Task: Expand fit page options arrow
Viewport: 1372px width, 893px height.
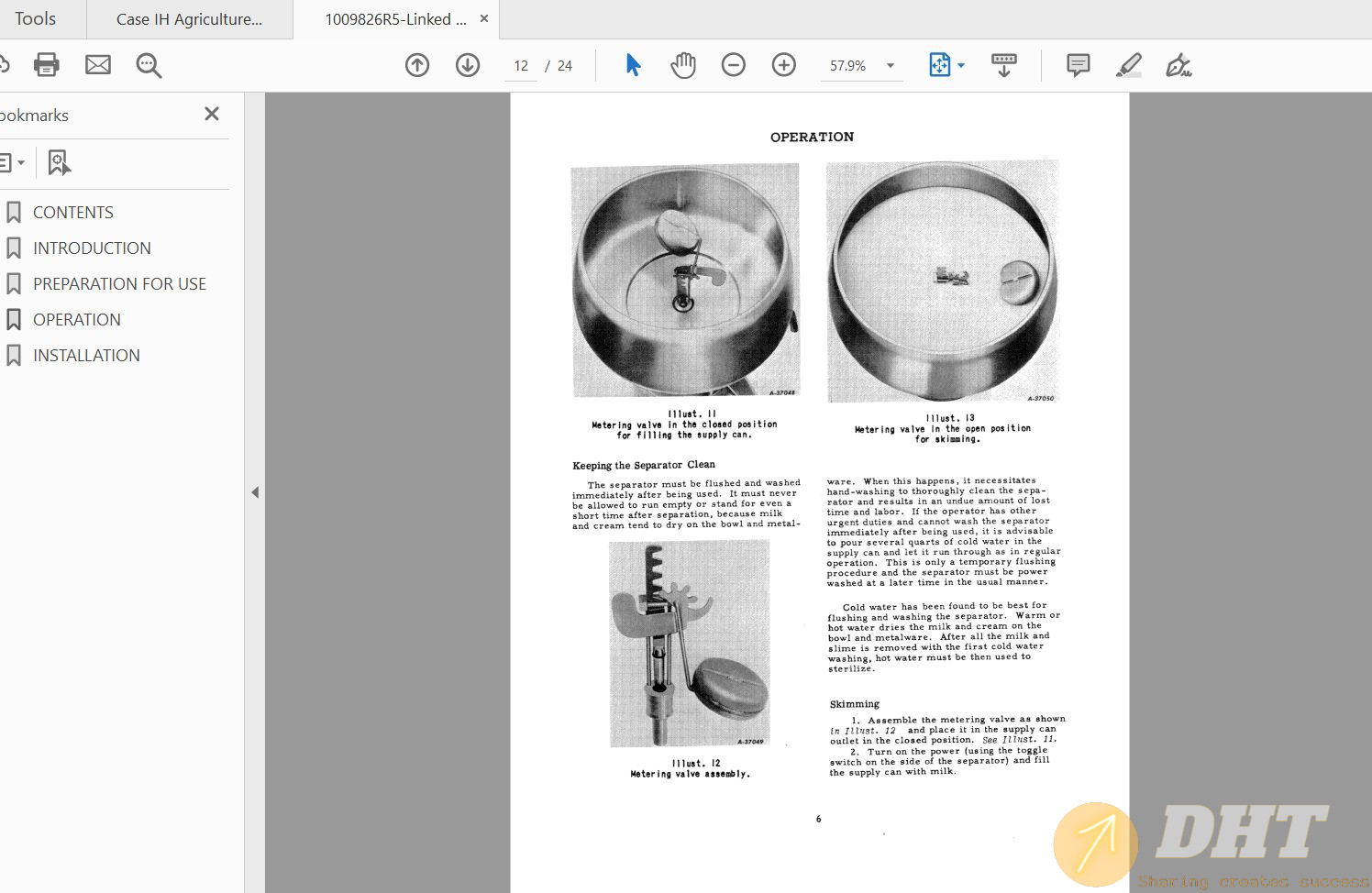Action: coord(961,66)
